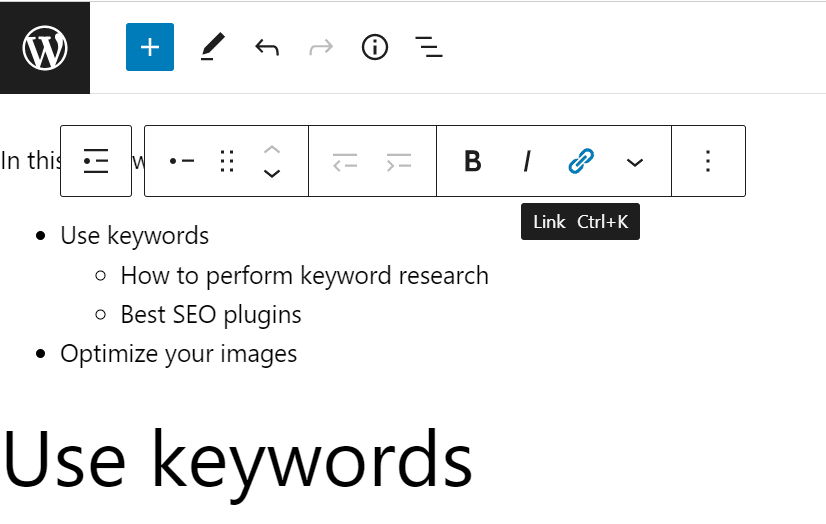826x524 pixels.
Task: Expand more rich text options chevron
Action: point(635,162)
